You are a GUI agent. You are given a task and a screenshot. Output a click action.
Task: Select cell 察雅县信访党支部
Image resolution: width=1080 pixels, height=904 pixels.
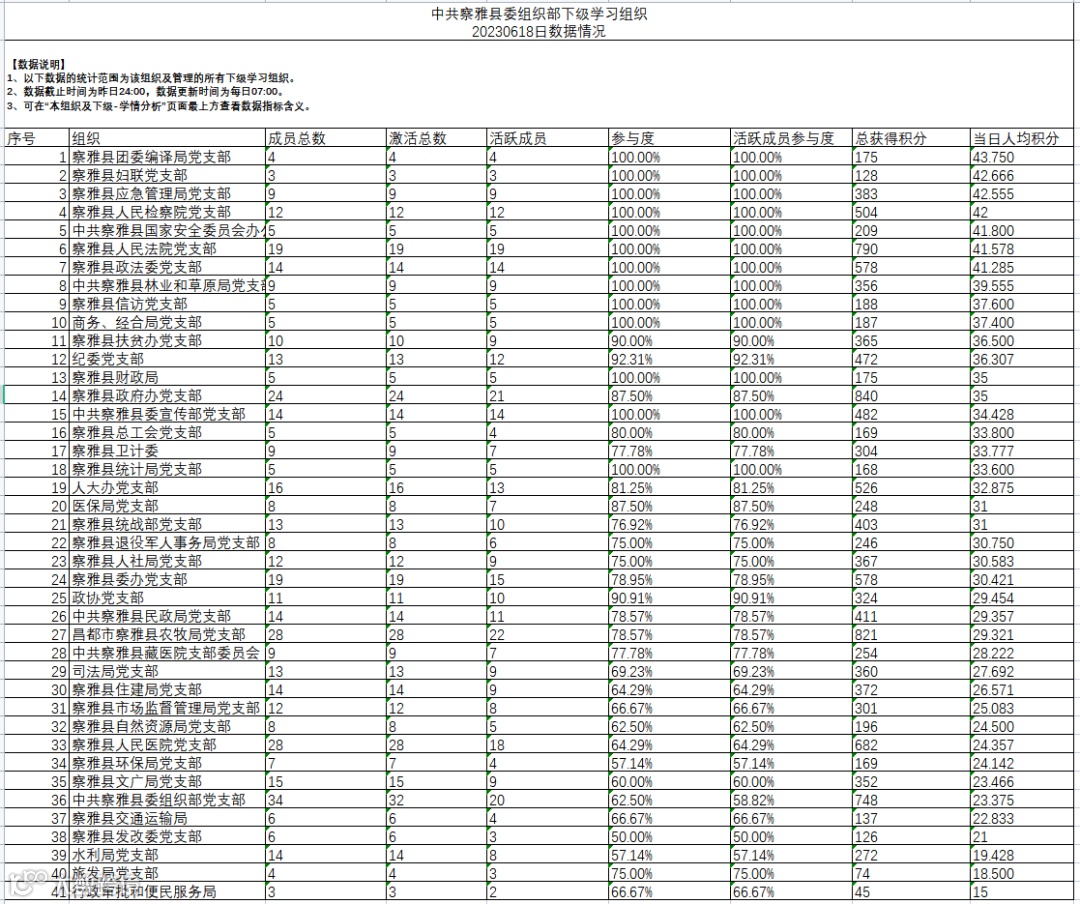[167, 304]
